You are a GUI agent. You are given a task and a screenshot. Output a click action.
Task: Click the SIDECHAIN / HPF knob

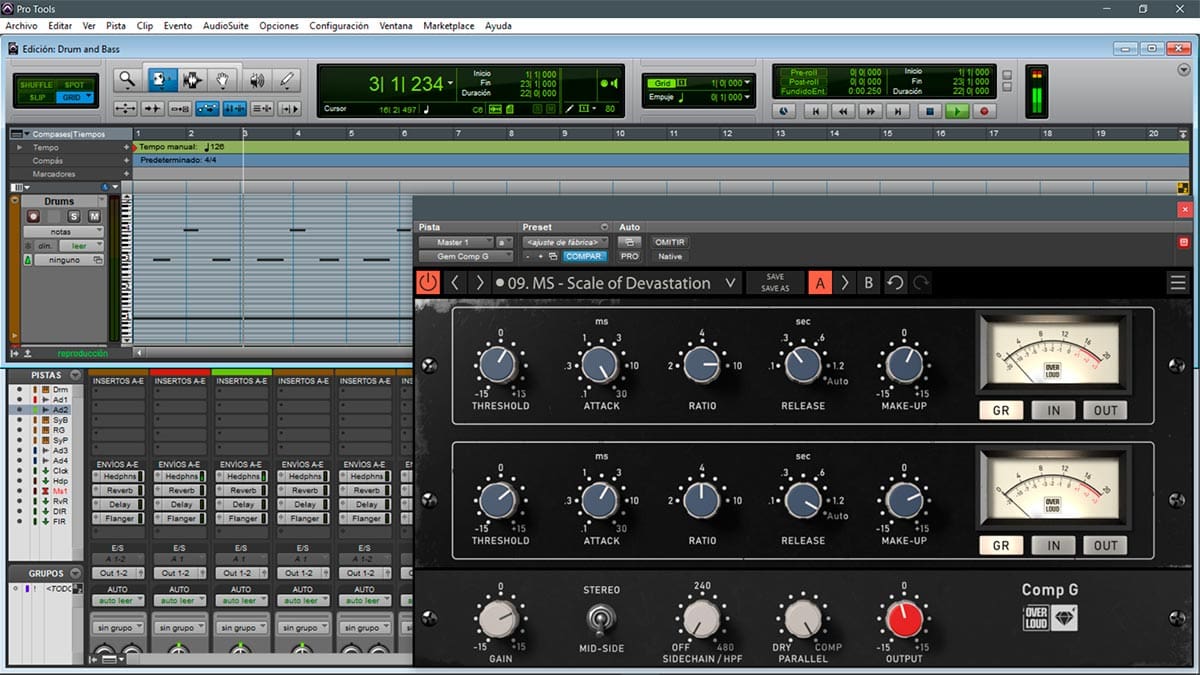[702, 620]
